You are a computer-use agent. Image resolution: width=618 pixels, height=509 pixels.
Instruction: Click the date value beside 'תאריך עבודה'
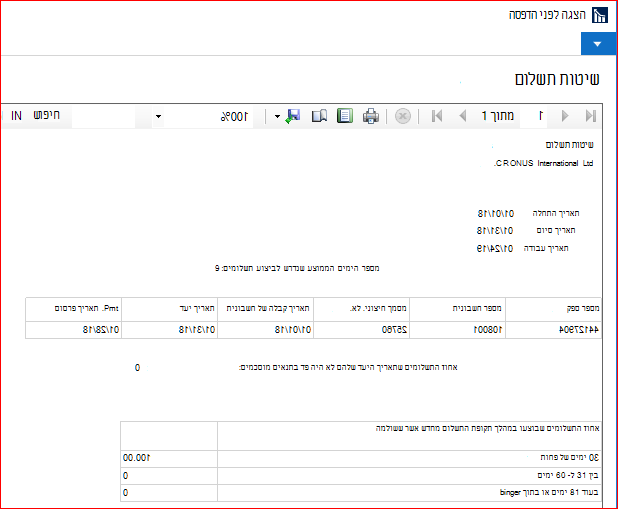495,249
